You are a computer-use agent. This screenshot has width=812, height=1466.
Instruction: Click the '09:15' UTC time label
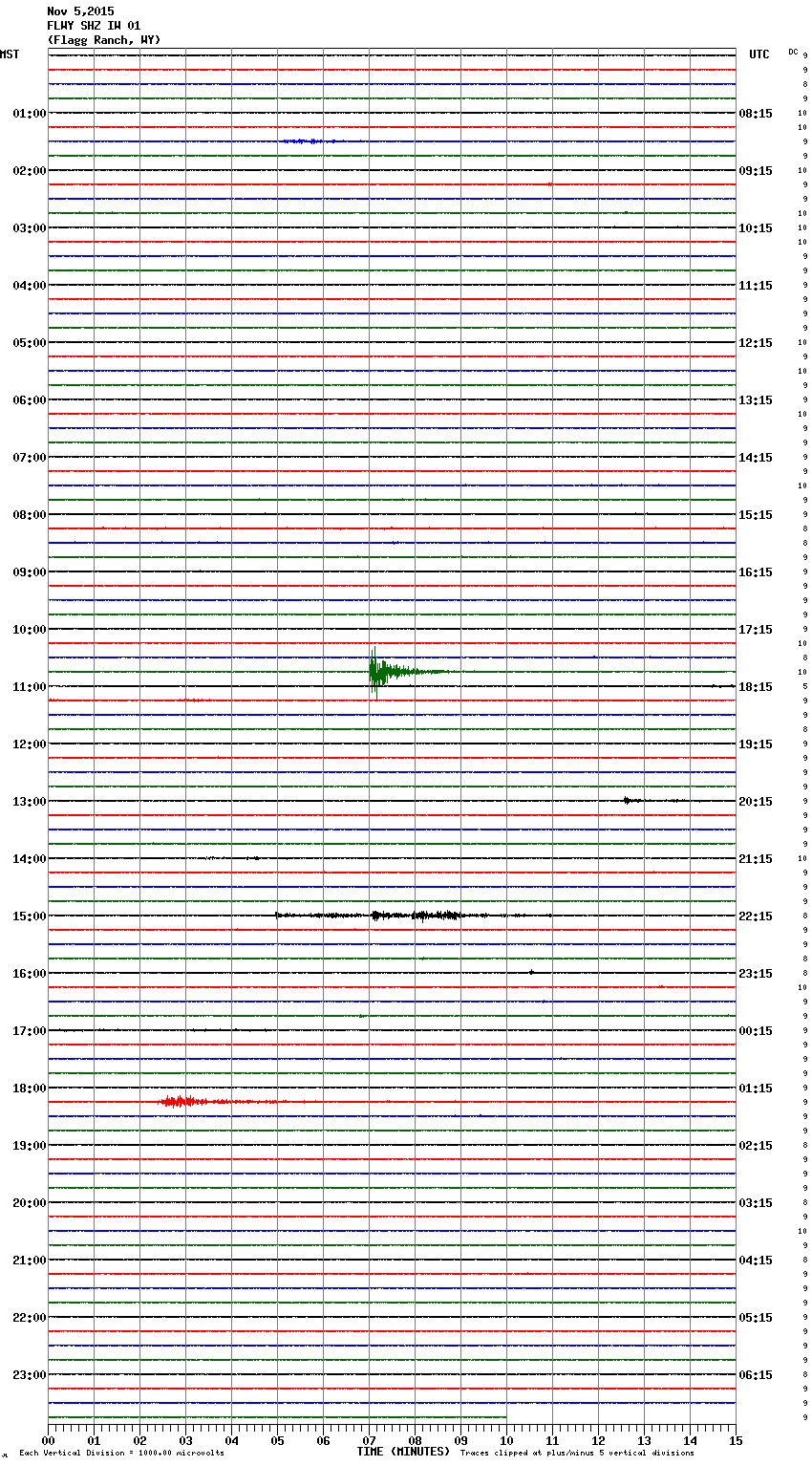point(756,171)
